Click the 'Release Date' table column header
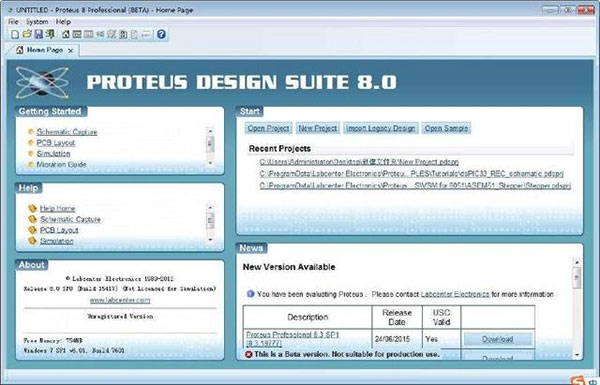600x385 pixels. (397, 317)
